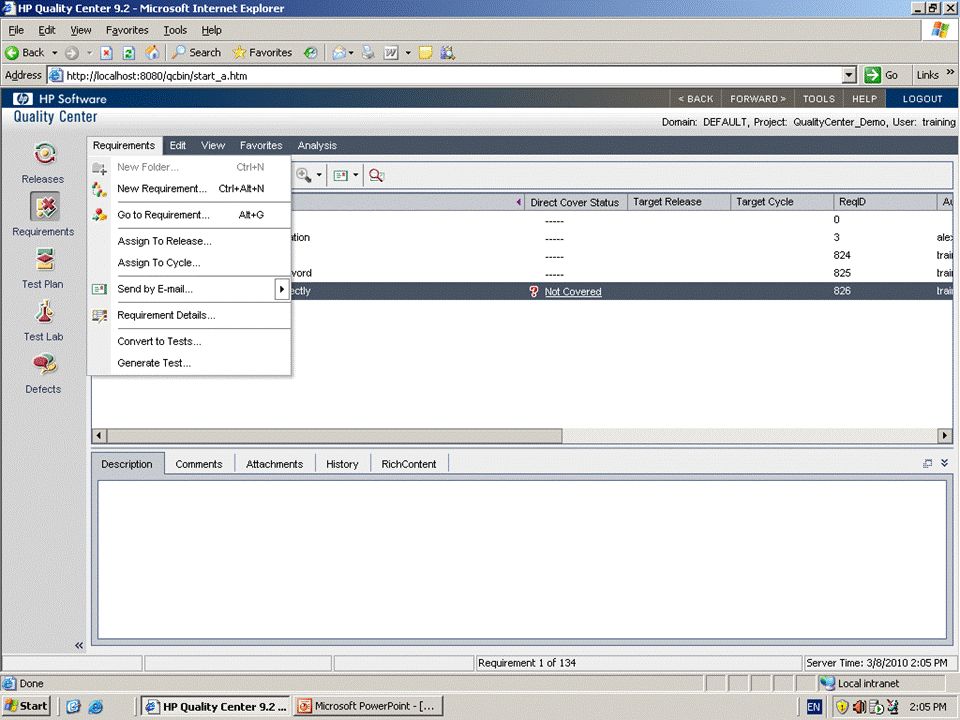This screenshot has height=720, width=960.
Task: Open the Releases module
Action: (x=43, y=162)
